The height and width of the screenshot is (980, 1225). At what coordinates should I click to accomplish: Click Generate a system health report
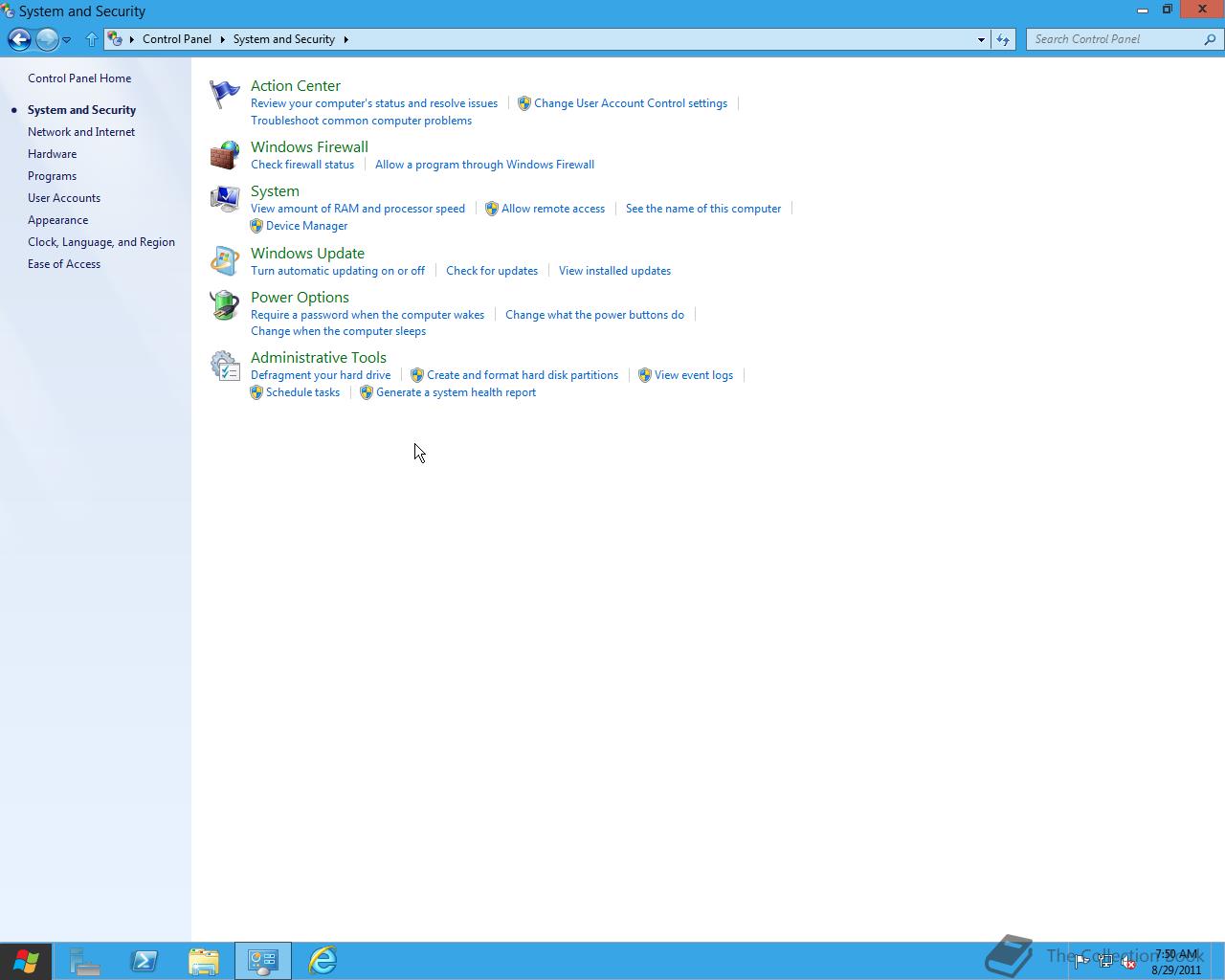456,392
